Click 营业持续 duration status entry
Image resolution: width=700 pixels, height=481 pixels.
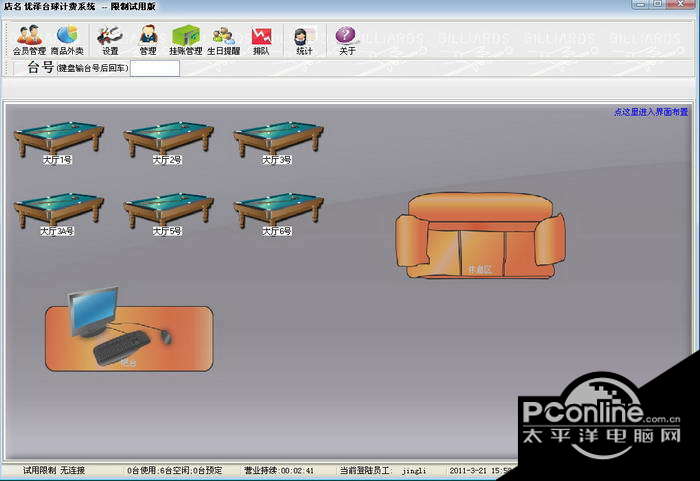pyautogui.click(x=279, y=470)
